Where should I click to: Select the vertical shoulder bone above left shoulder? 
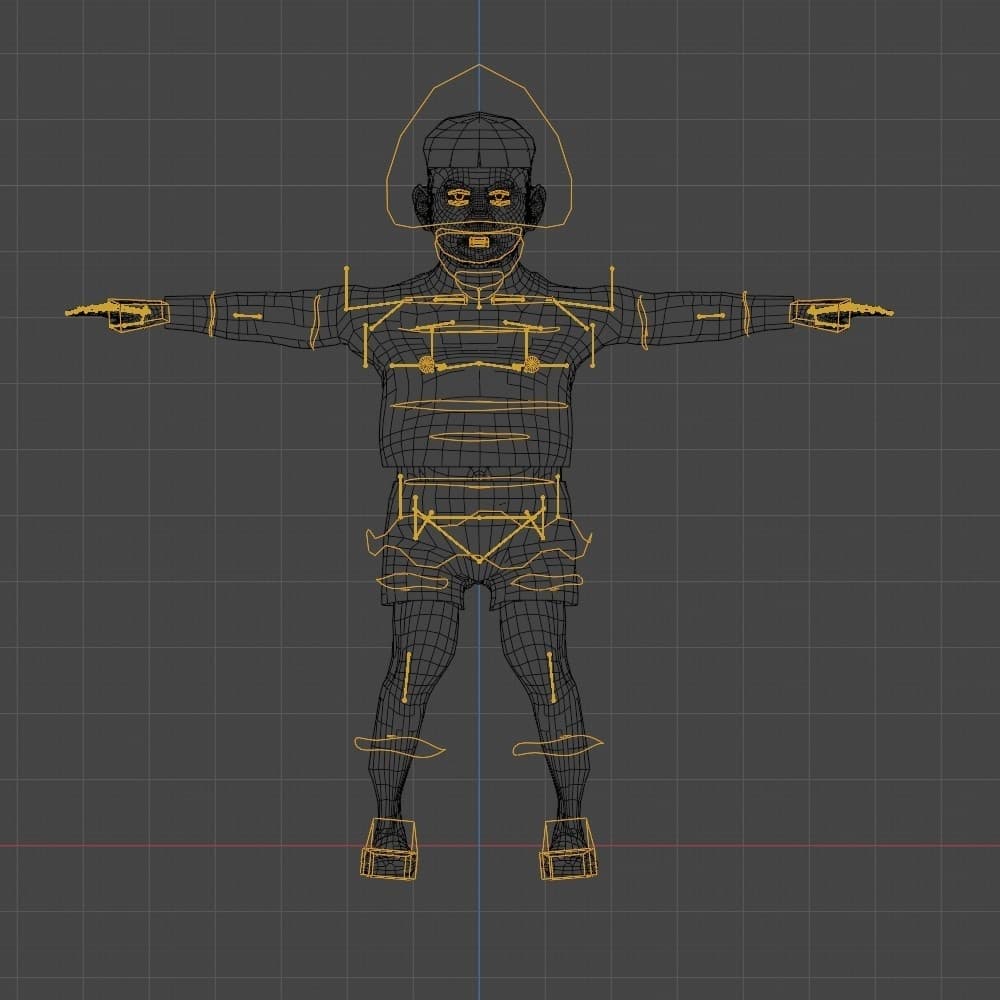point(346,288)
